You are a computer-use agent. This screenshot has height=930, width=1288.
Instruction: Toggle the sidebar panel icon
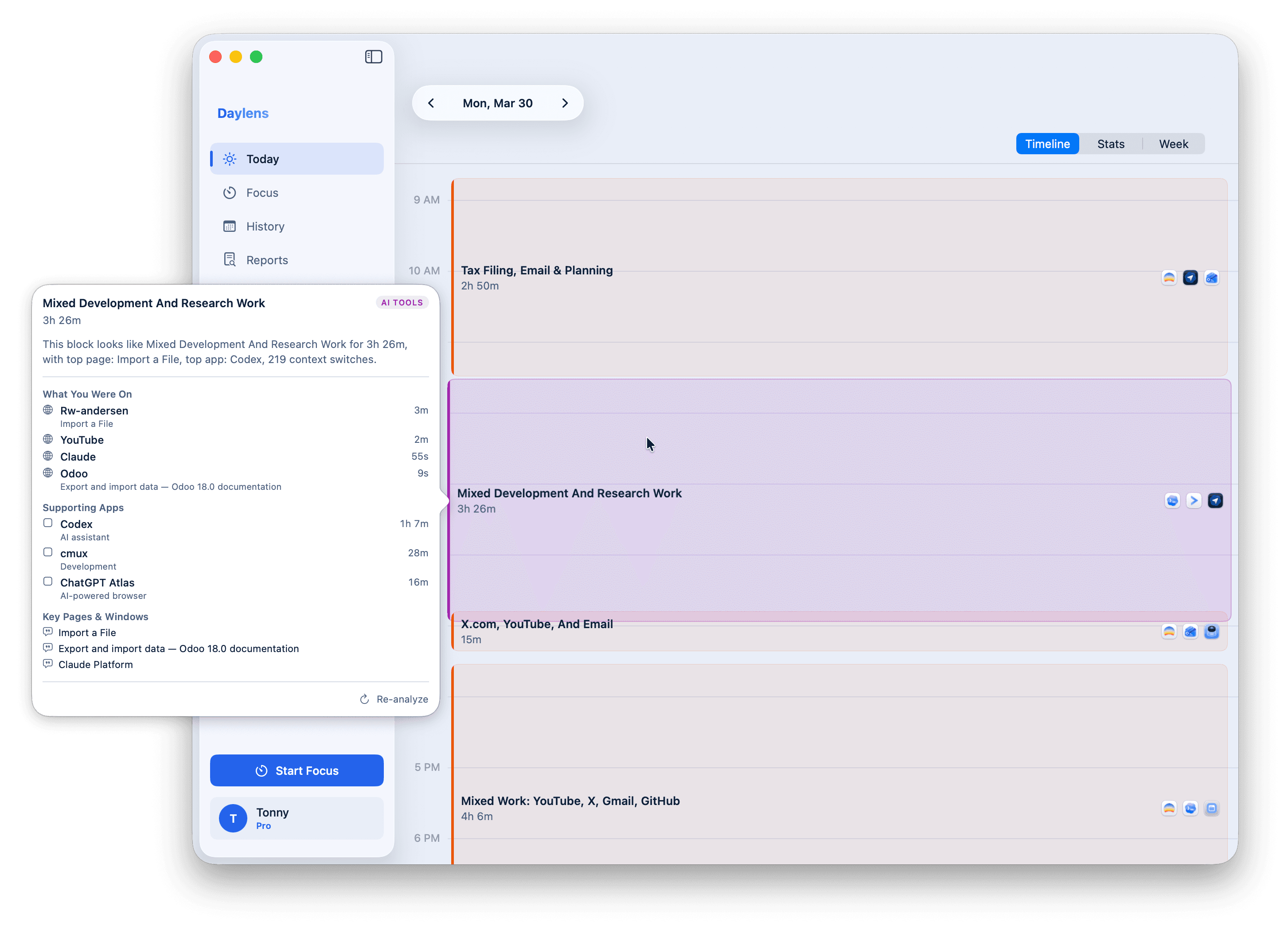tap(373, 57)
